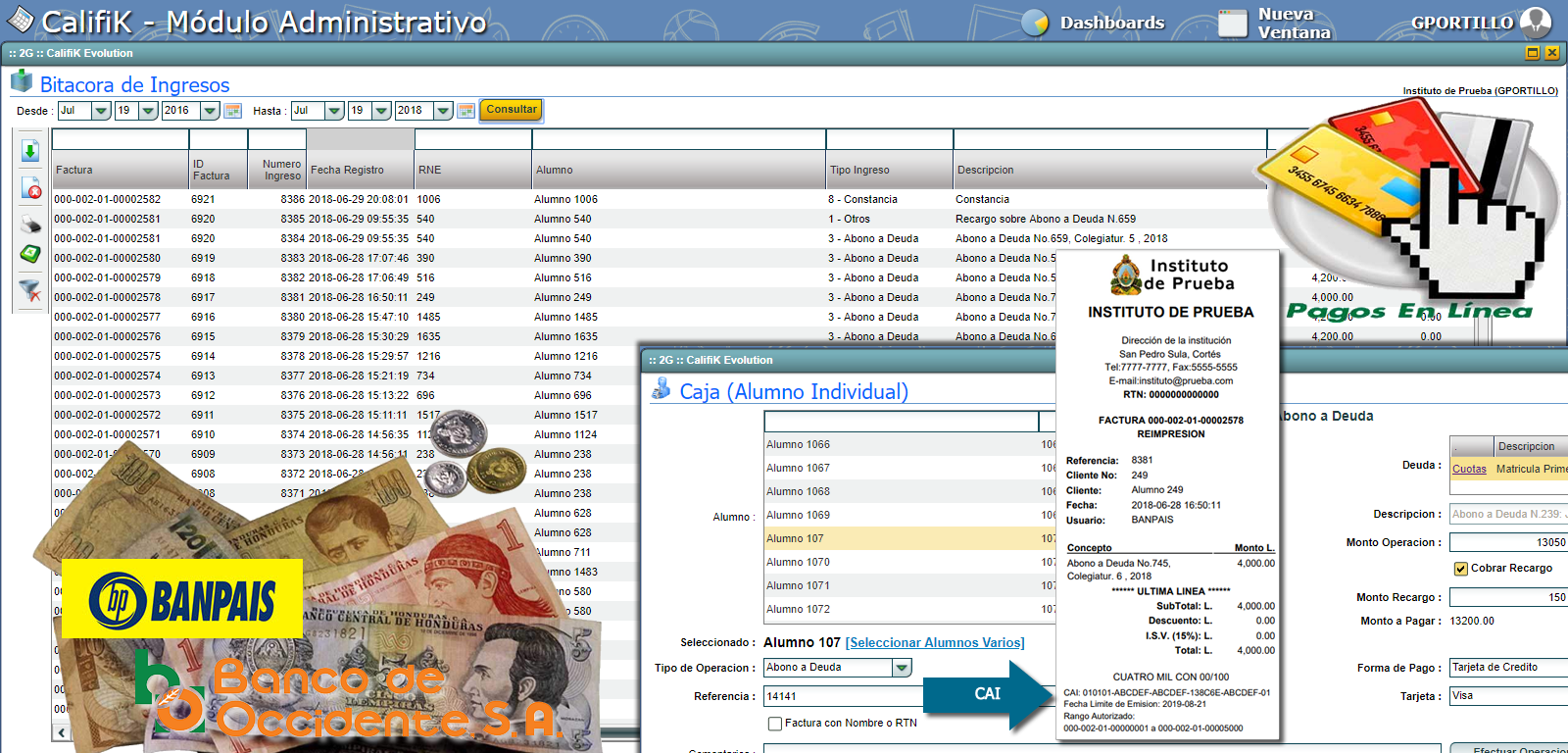Click the Cuotas link in the Deuda table
Image resolution: width=1568 pixels, height=753 pixels.
(x=1469, y=470)
